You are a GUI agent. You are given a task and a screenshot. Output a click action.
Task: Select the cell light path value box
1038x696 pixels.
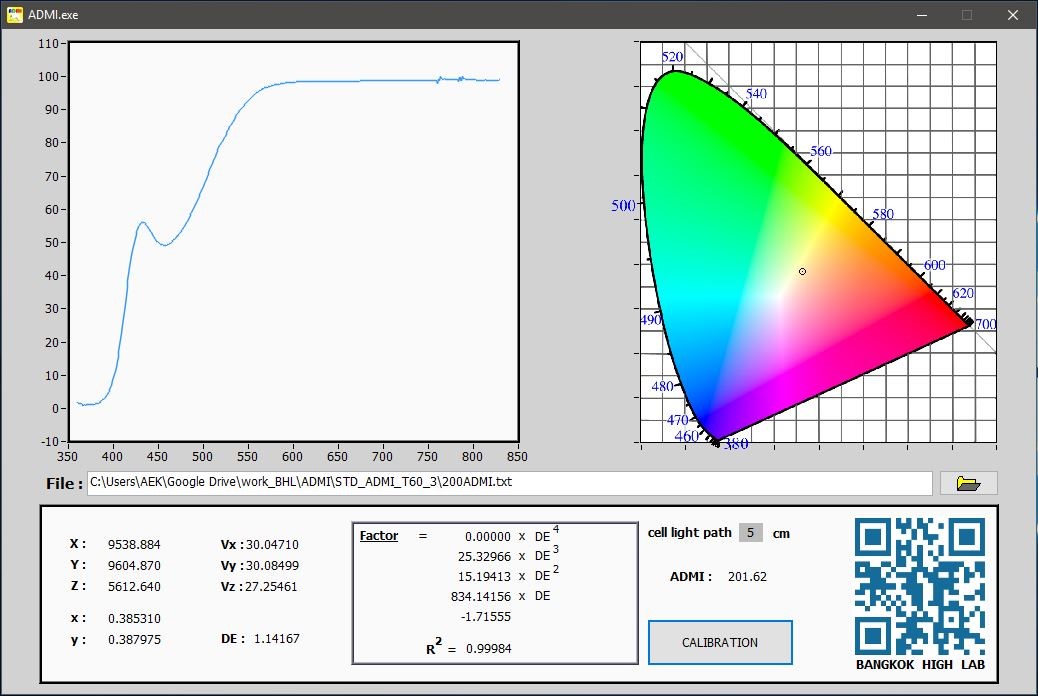point(750,533)
